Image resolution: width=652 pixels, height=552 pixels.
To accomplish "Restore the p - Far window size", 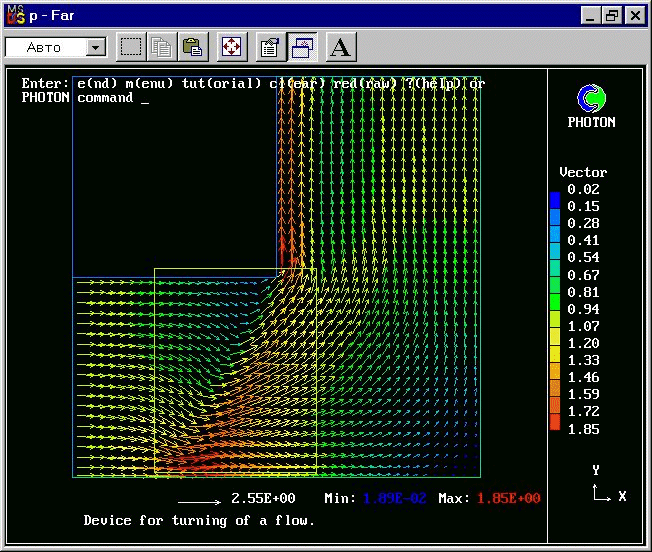I will coord(612,16).
